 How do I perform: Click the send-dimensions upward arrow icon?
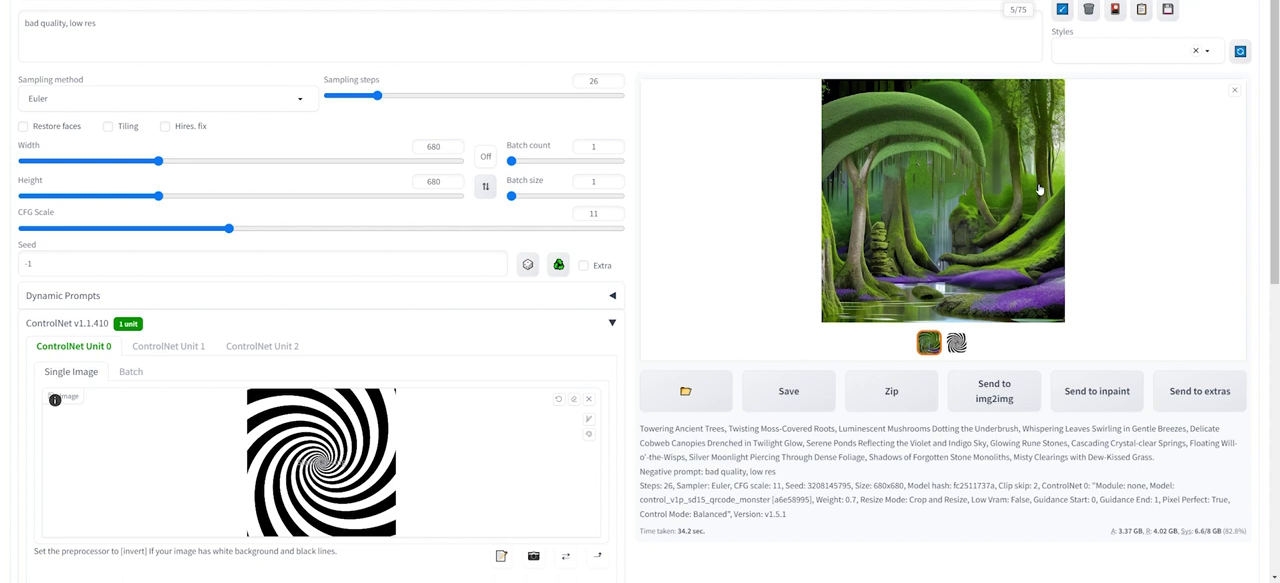(x=598, y=556)
